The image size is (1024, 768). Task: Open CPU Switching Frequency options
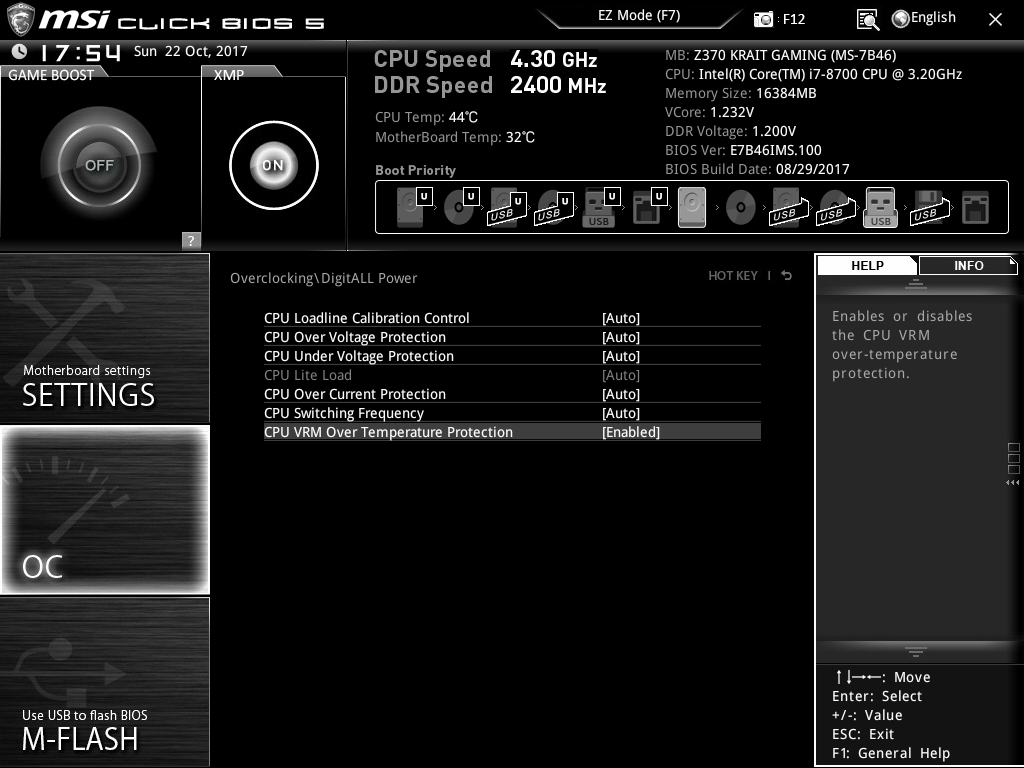tap(512, 413)
